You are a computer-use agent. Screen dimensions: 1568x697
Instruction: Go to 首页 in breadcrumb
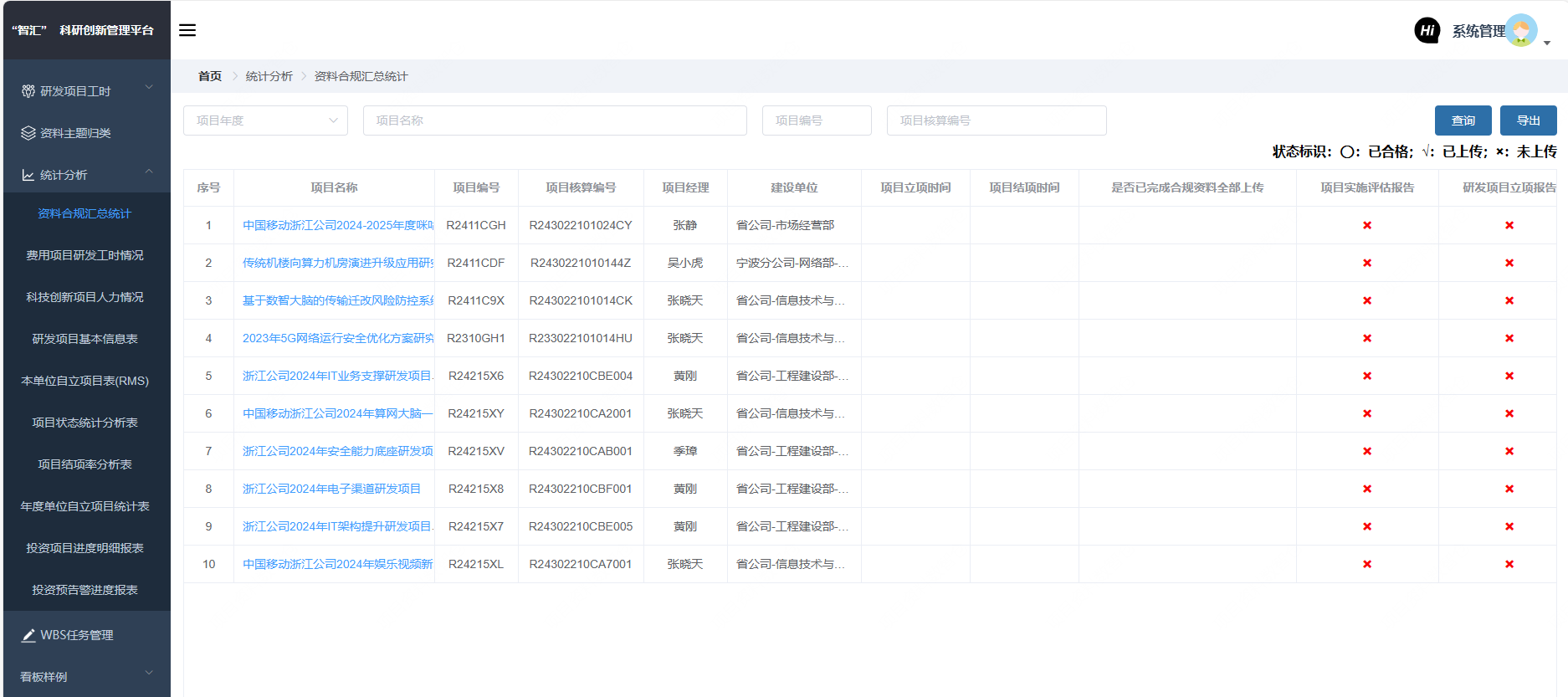[x=209, y=76]
